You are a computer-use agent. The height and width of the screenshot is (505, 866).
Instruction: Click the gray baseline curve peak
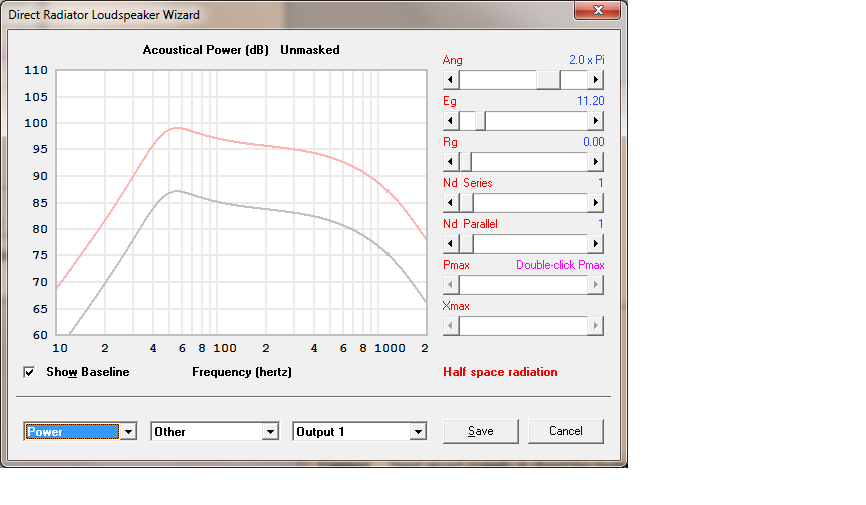point(177,191)
